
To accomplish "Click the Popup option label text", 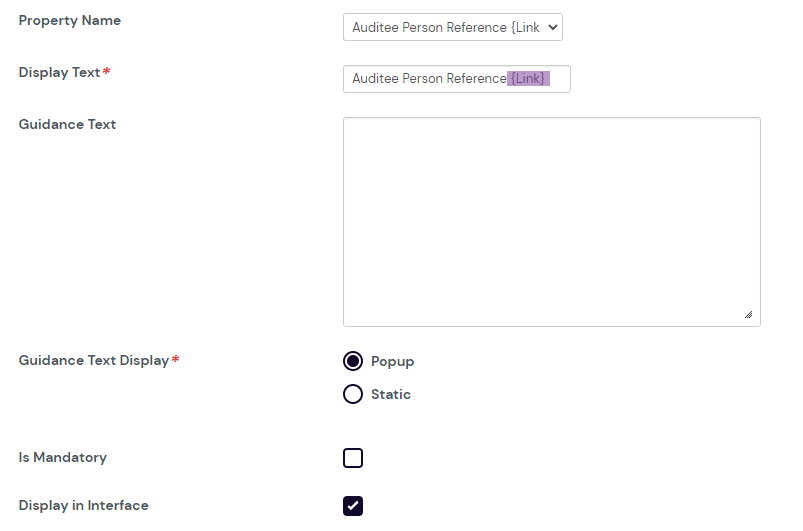I will pos(392,362).
